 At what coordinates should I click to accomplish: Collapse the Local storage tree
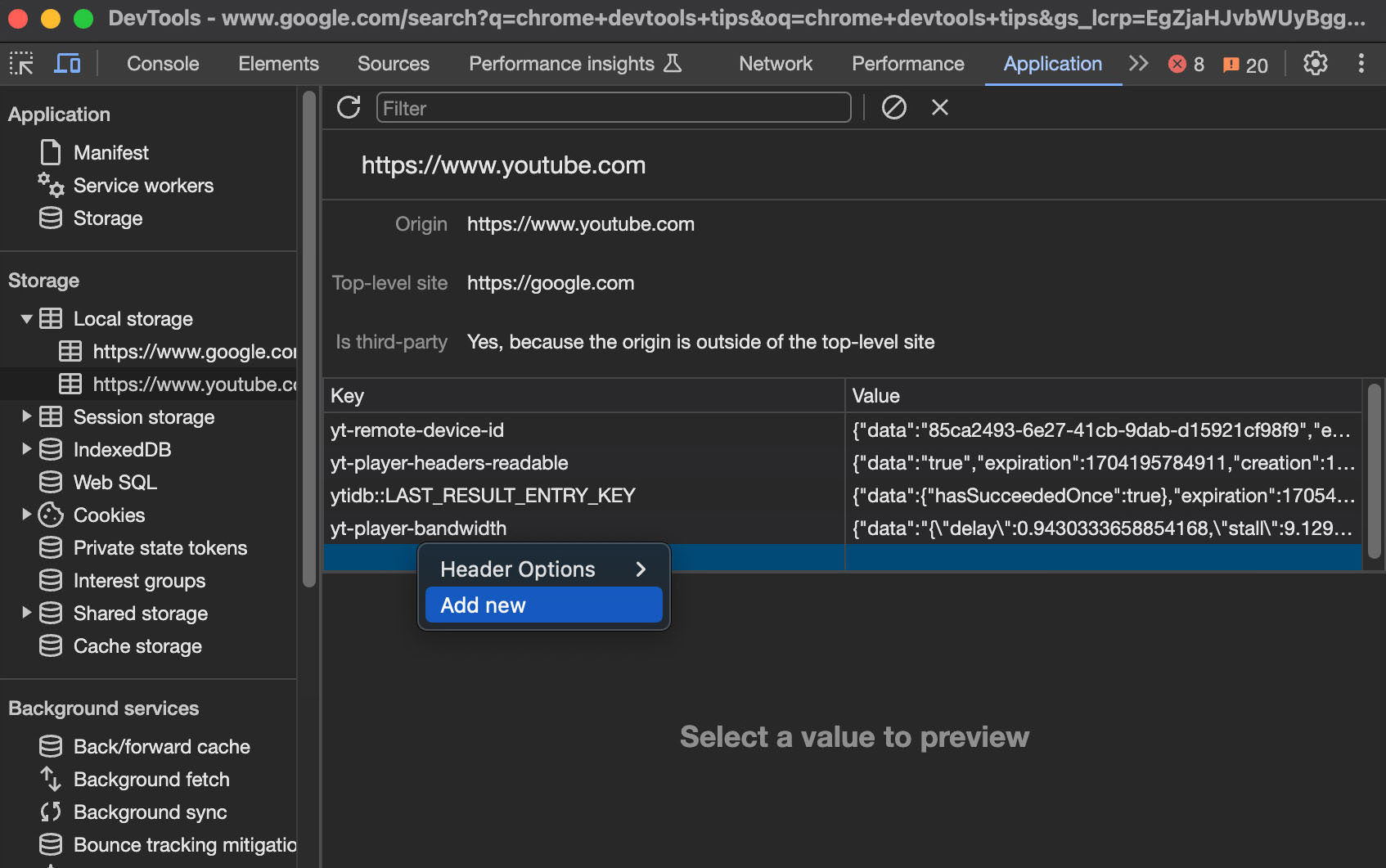click(26, 318)
